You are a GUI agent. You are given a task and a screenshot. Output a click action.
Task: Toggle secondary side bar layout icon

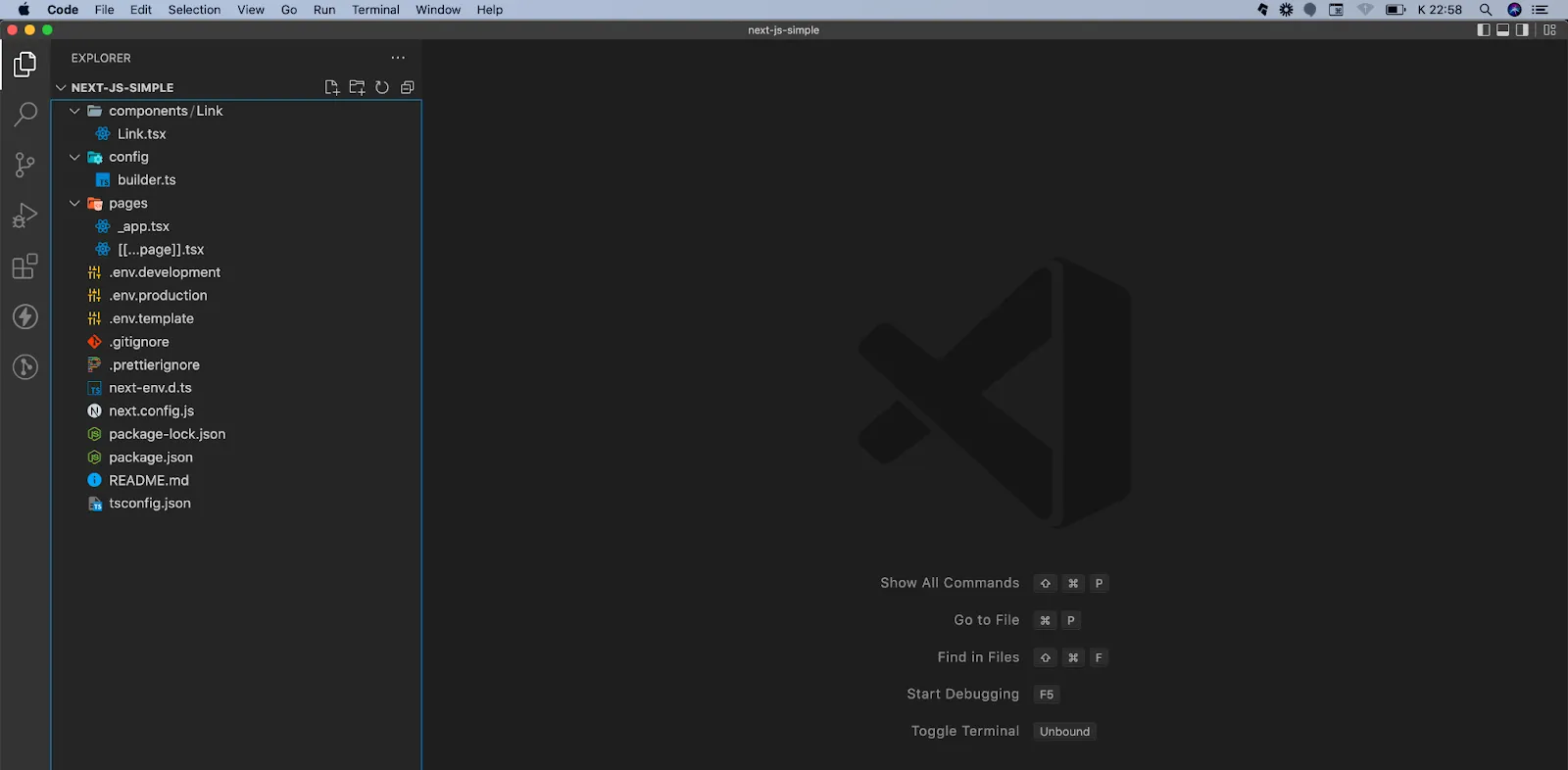pos(1522,30)
